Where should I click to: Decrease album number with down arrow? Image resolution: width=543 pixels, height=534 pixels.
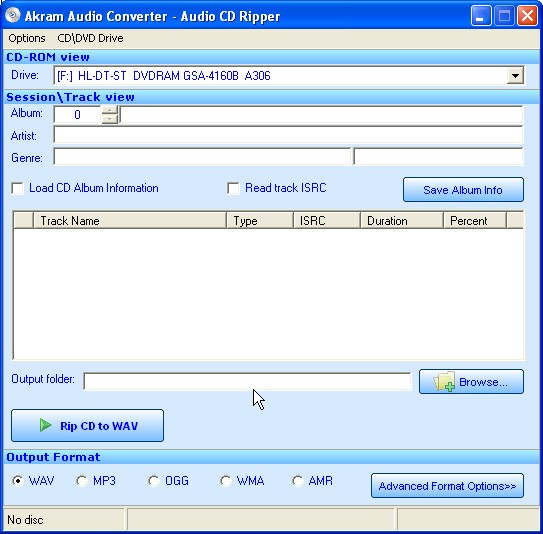click(110, 119)
